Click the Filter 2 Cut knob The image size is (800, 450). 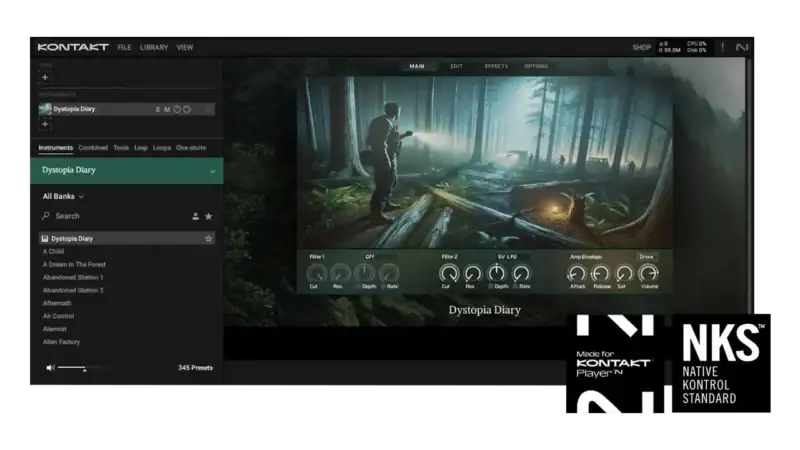tap(448, 273)
